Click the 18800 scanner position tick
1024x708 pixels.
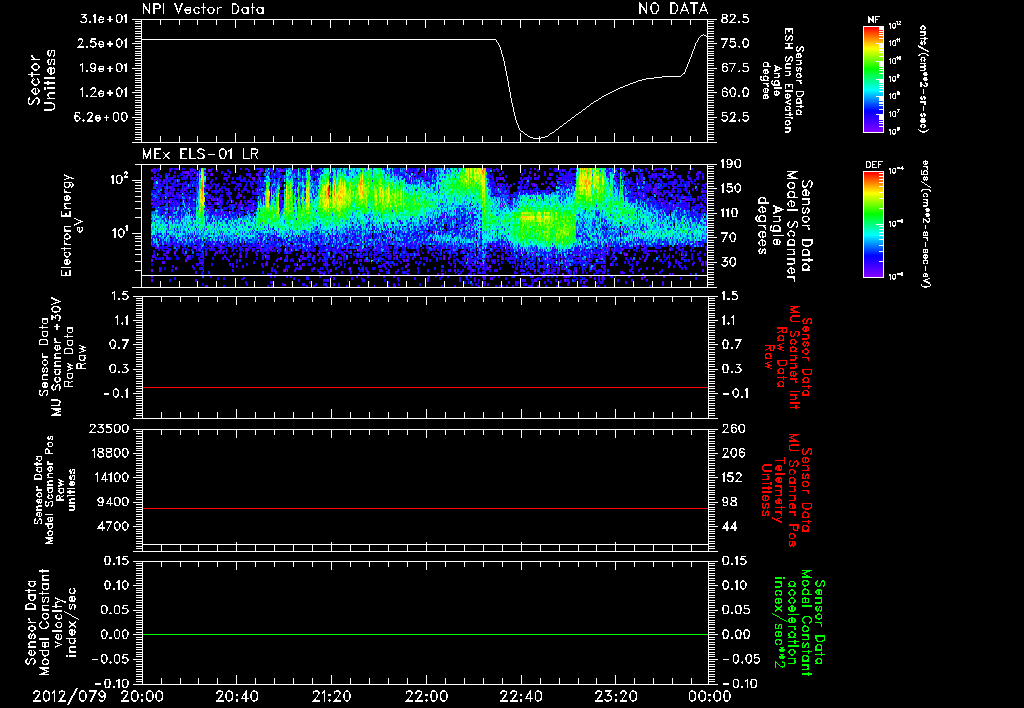click(x=110, y=453)
